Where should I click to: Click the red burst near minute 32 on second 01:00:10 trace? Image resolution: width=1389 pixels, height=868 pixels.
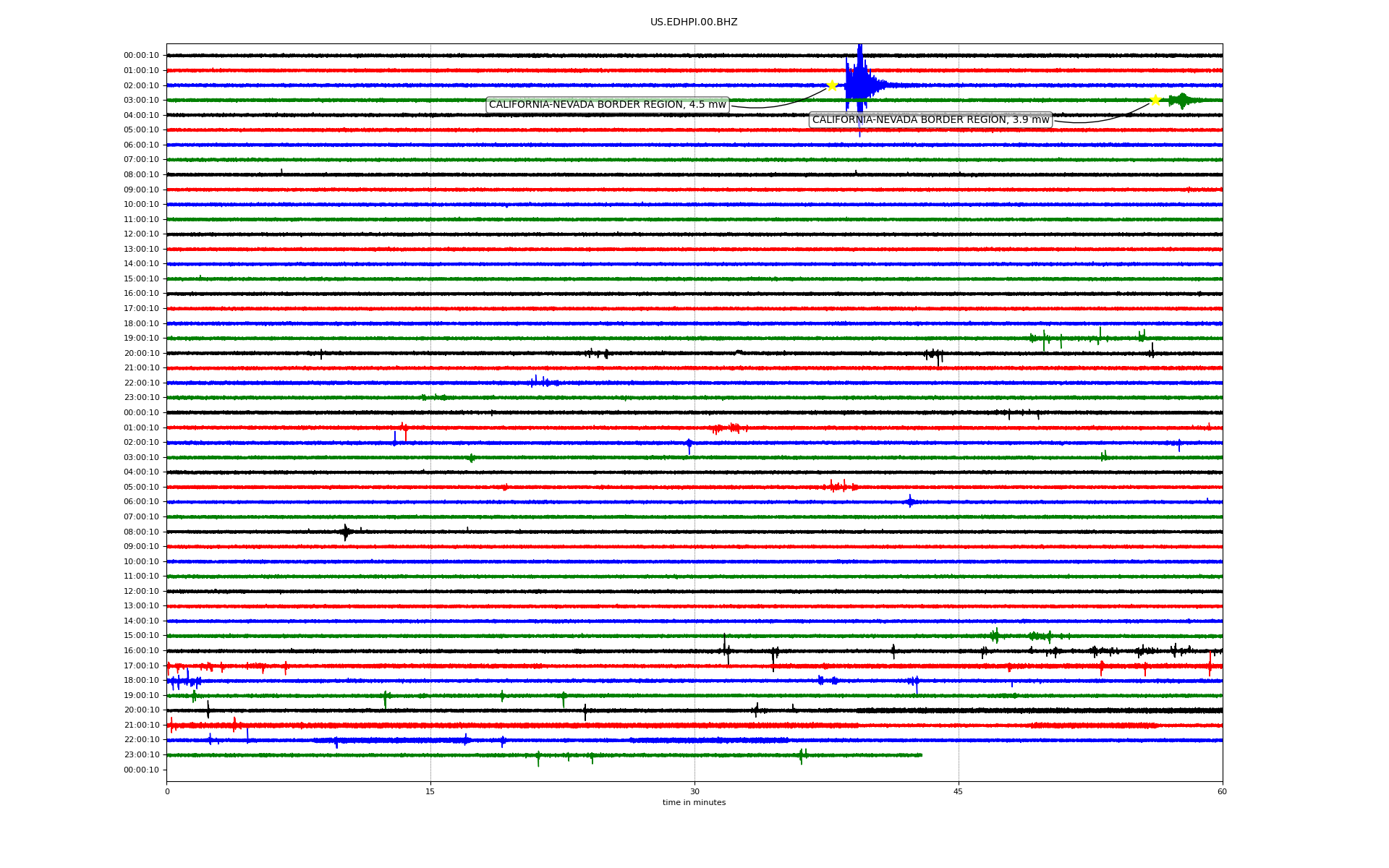729,428
